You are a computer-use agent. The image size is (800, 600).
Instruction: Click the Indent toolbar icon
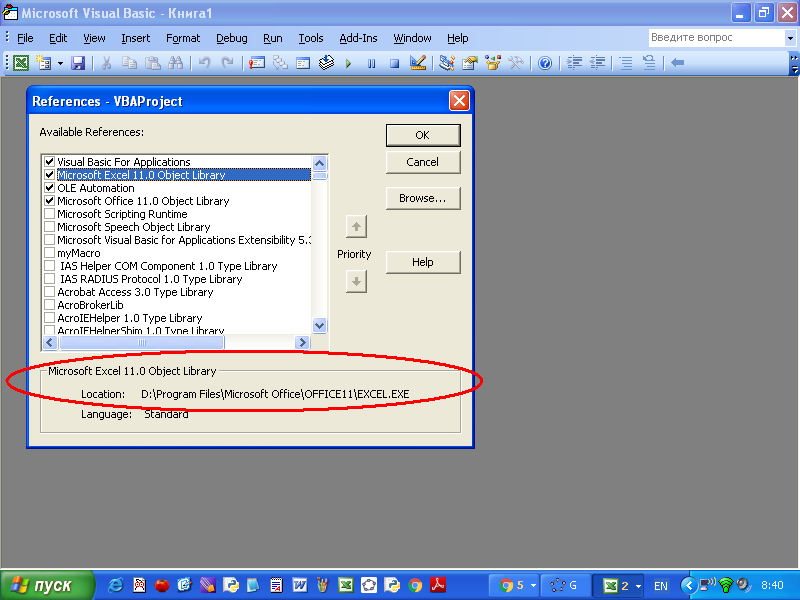click(574, 63)
